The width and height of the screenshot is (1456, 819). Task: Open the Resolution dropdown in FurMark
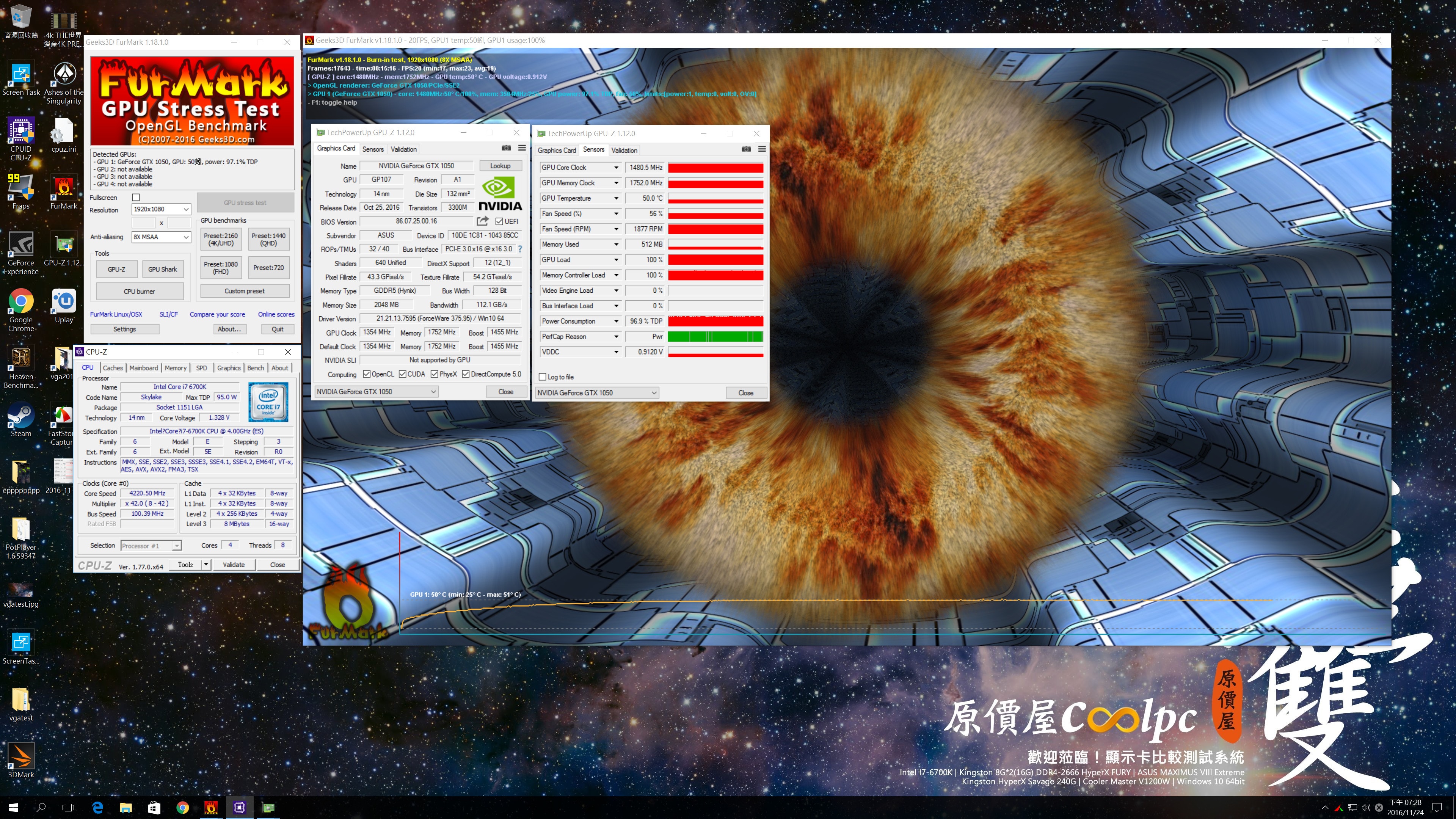(x=161, y=209)
